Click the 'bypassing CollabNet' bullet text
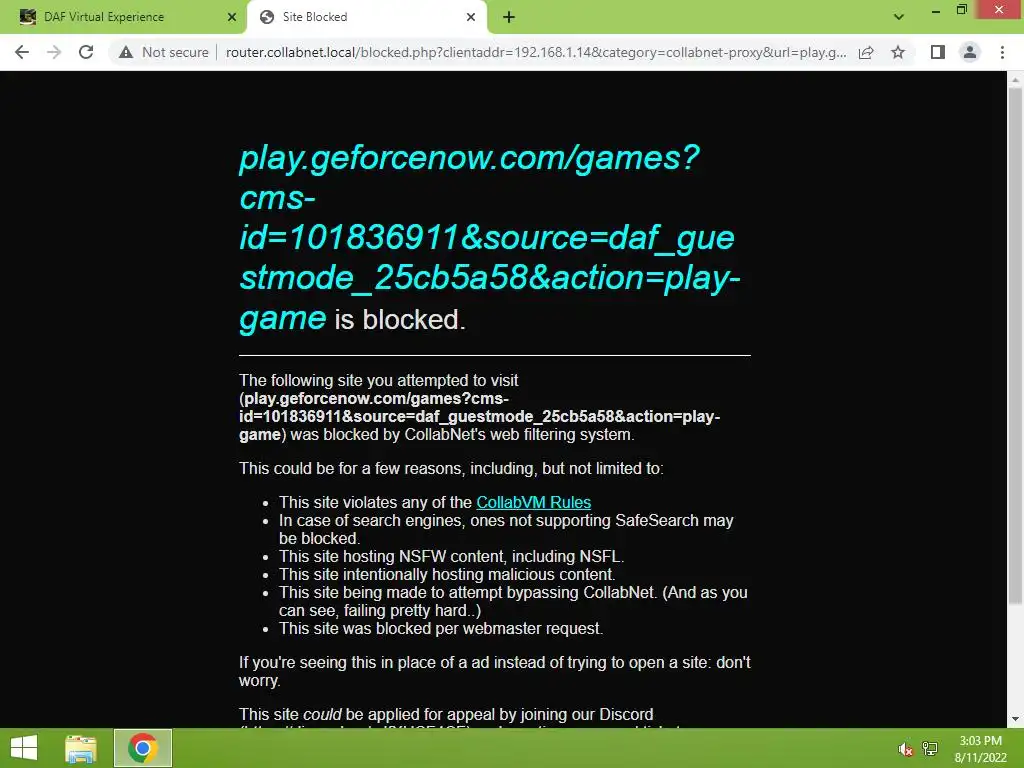1024x768 pixels. [x=513, y=601]
